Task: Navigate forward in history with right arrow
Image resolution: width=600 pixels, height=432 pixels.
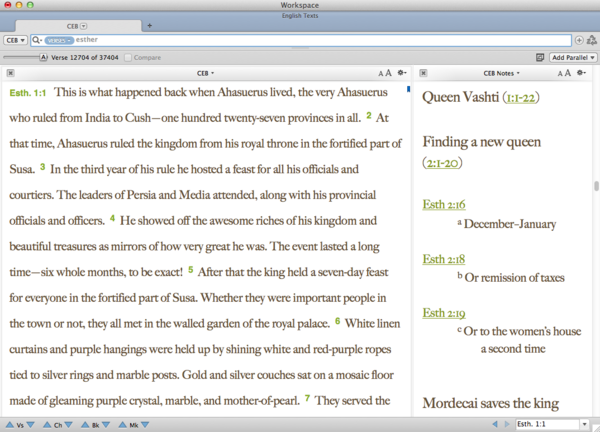Action: [507, 424]
